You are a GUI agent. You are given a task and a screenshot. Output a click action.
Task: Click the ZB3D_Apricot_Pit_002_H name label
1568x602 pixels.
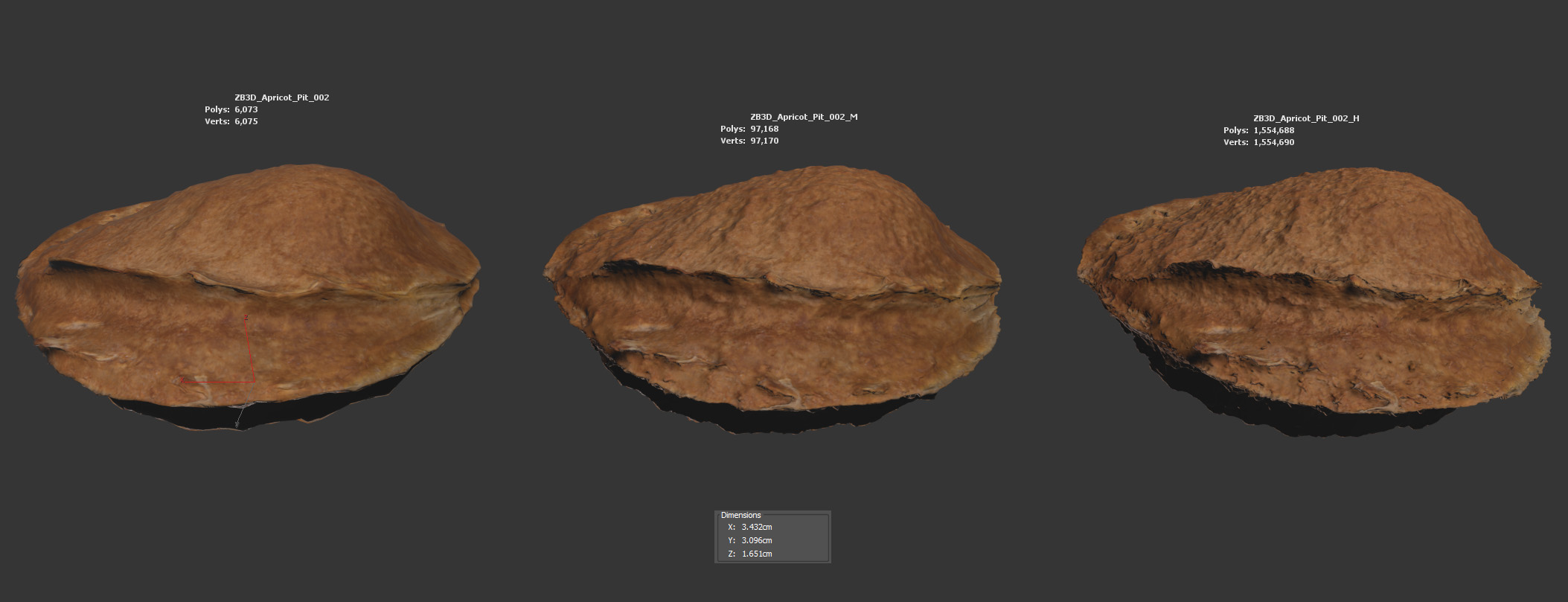(x=1306, y=118)
